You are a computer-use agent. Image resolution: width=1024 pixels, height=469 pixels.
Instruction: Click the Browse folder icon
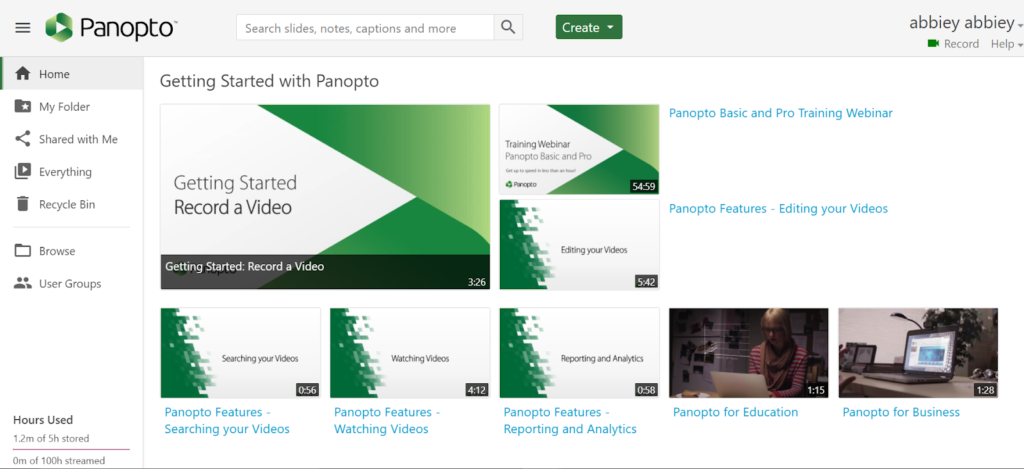(x=23, y=251)
